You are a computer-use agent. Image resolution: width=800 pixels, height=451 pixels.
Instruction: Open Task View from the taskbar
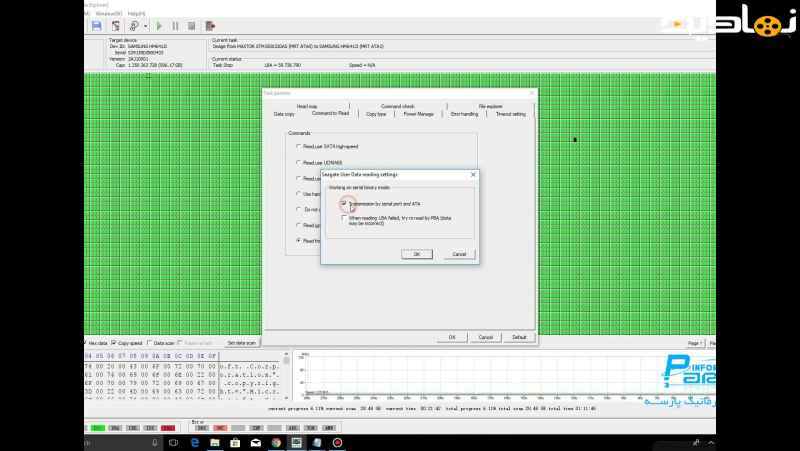[173, 443]
